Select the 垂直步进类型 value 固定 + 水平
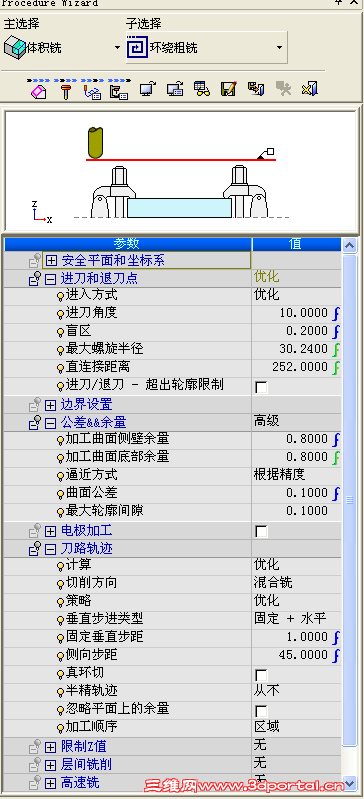This screenshot has height=799, width=364. coord(290,619)
